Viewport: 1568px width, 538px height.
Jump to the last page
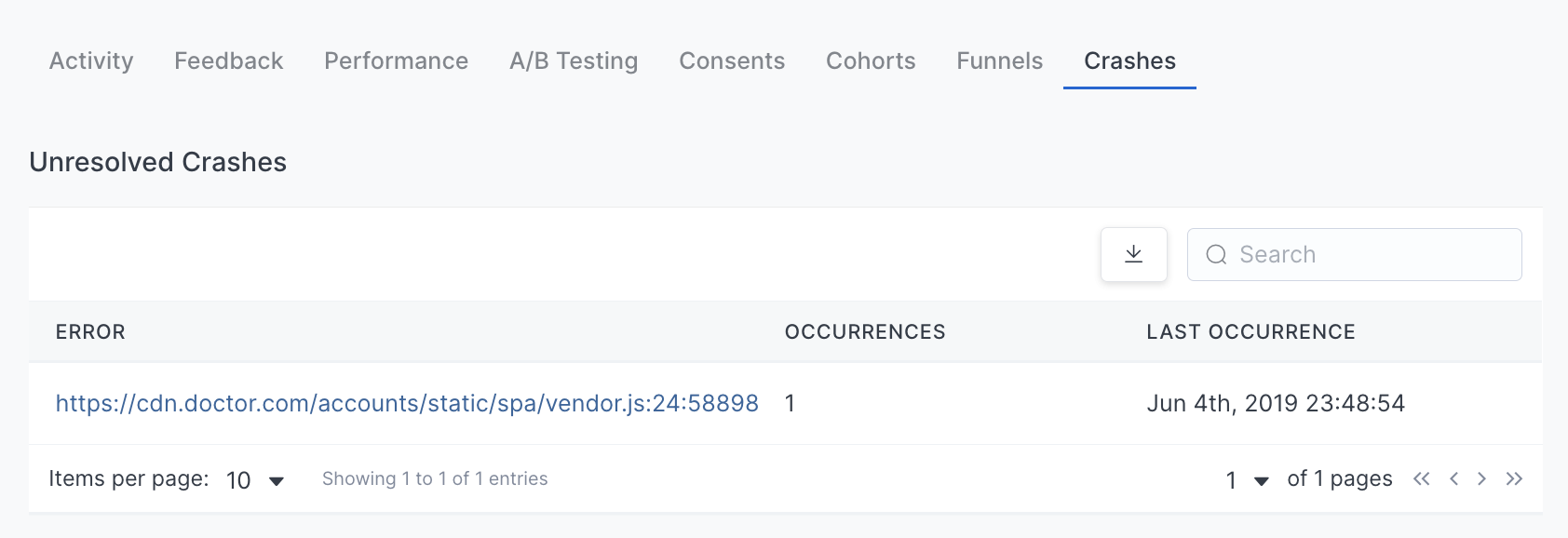point(1514,478)
